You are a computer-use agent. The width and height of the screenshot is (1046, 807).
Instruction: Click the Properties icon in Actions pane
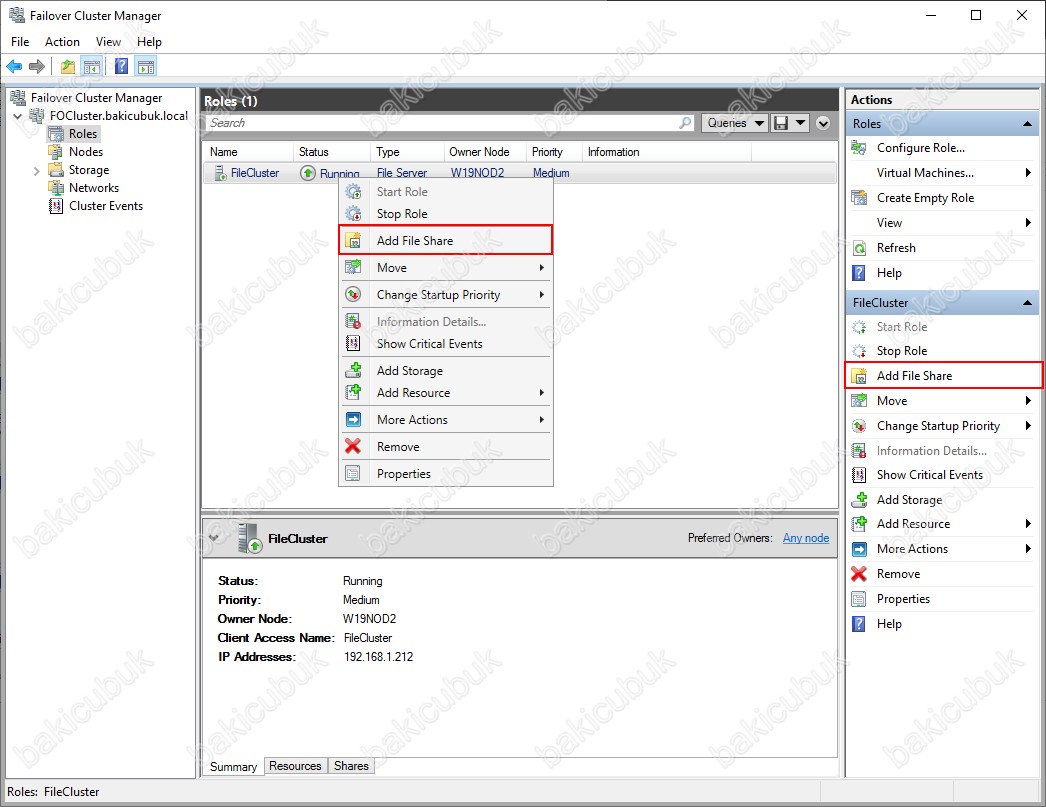859,599
